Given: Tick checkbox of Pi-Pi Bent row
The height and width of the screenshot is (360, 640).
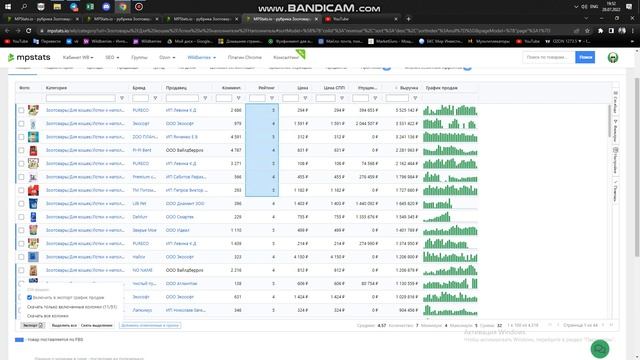Looking at the screenshot, I should (21, 150).
